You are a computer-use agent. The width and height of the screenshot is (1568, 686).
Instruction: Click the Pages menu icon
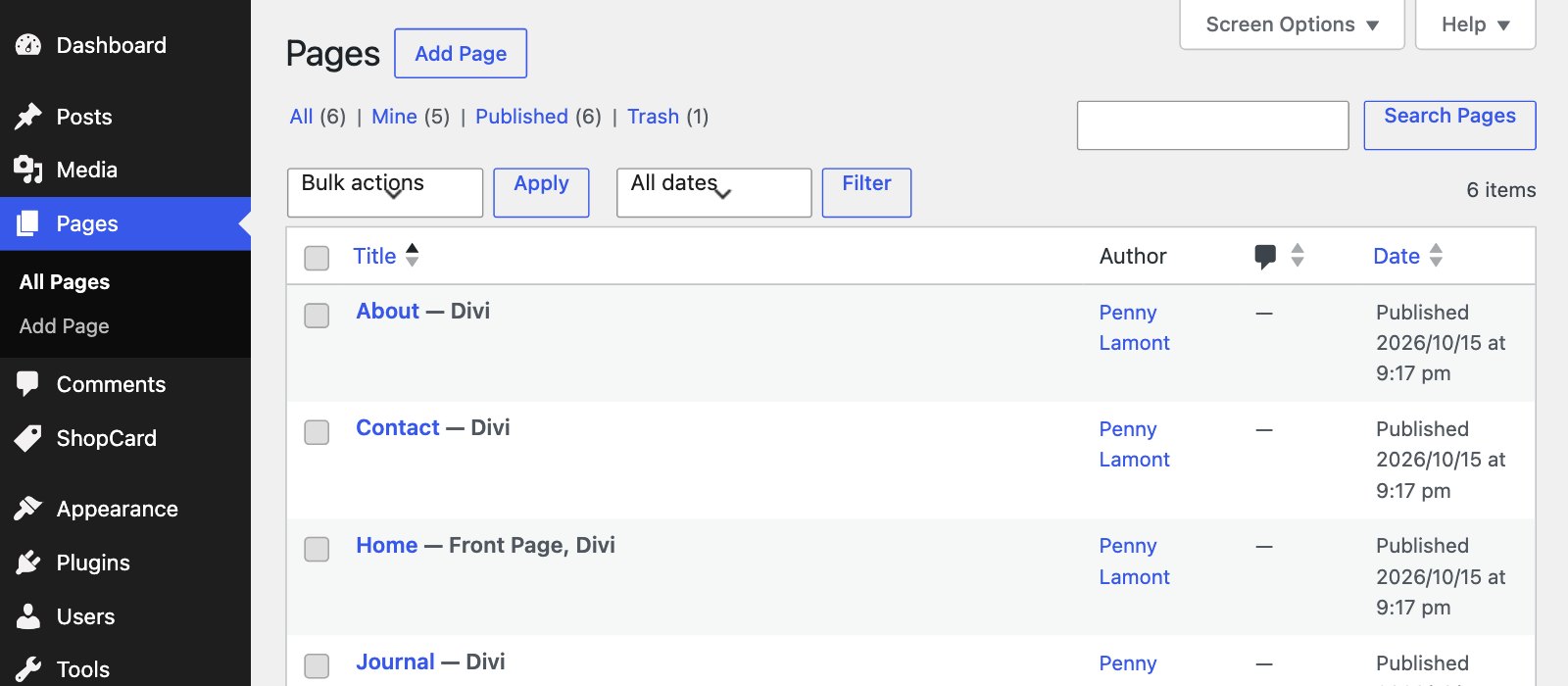[x=28, y=223]
